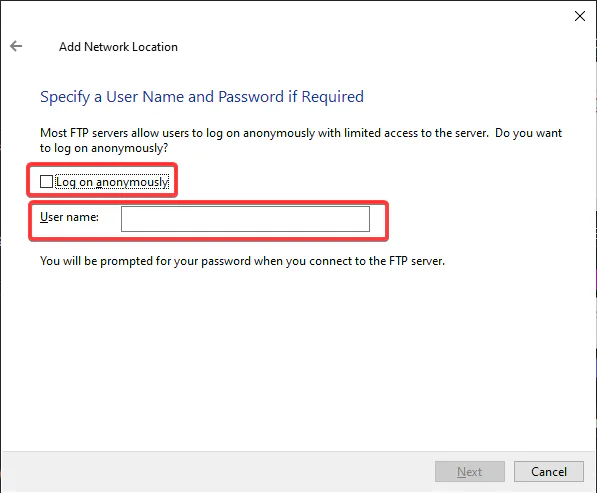This screenshot has width=597, height=493.
Task: Click the word 'Required' in the blue heading
Action: (332, 97)
